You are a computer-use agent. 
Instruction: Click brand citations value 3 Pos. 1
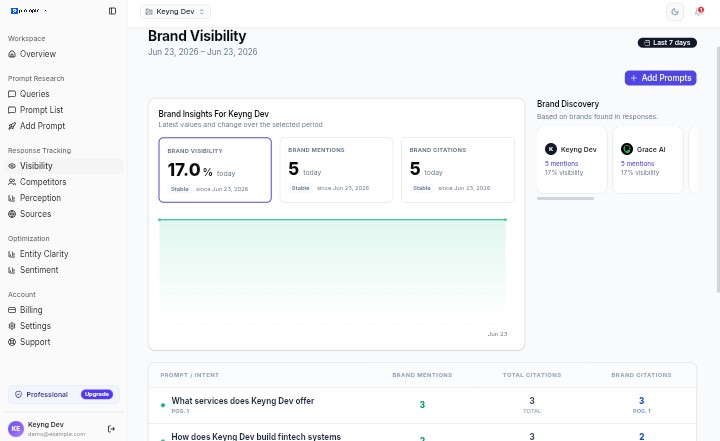point(641,405)
